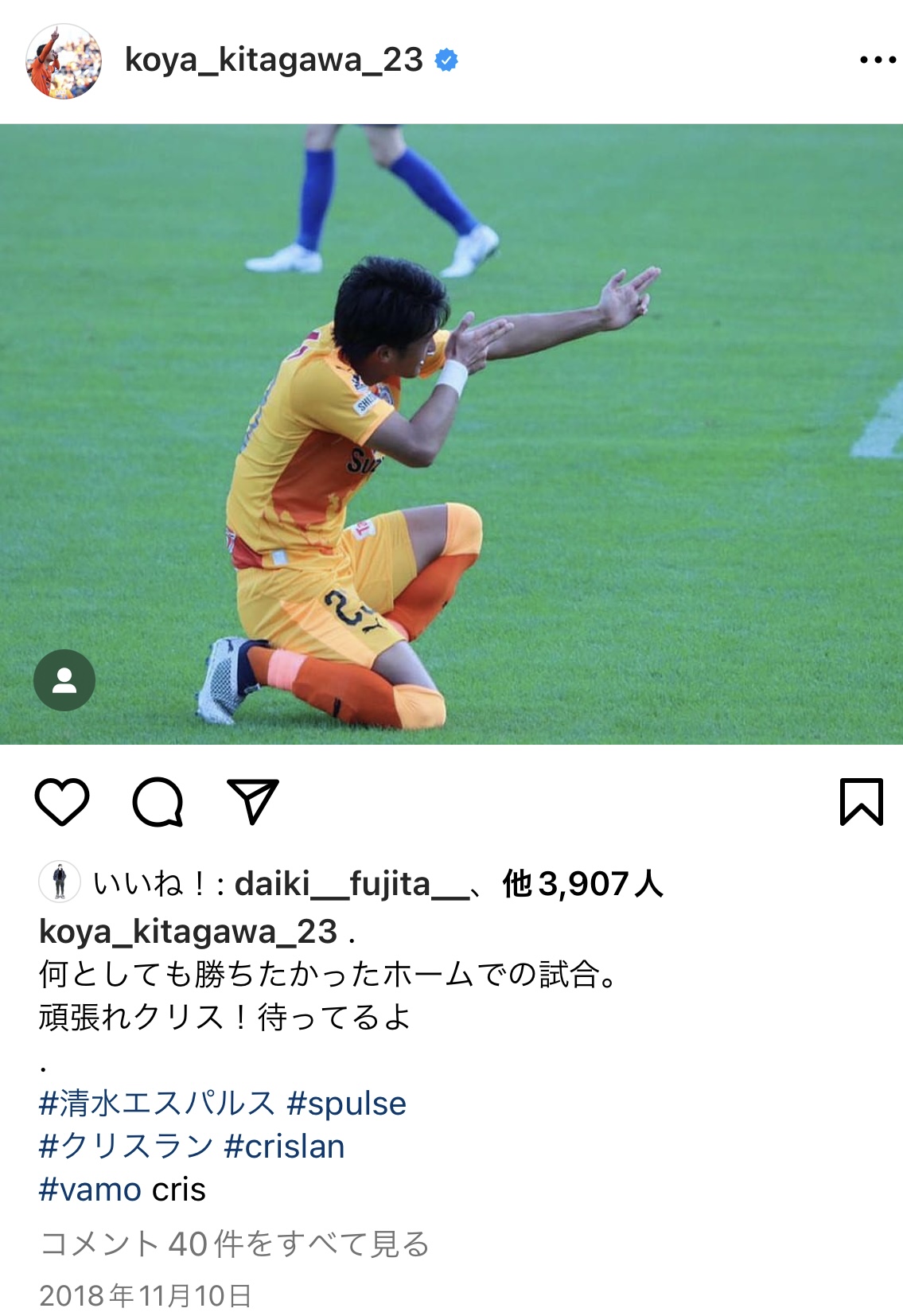The width and height of the screenshot is (903, 1316).
Task: Open hashtag #vamo
Action: 91,1189
